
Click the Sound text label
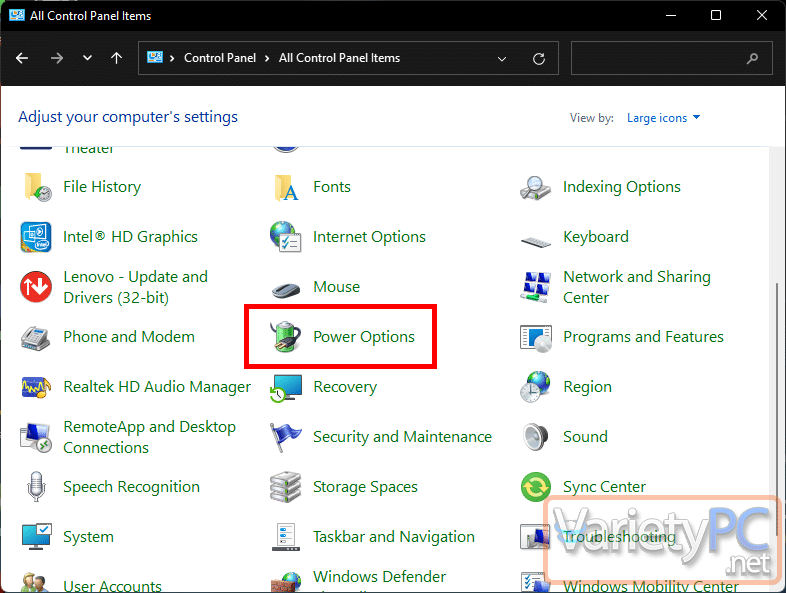coord(585,437)
